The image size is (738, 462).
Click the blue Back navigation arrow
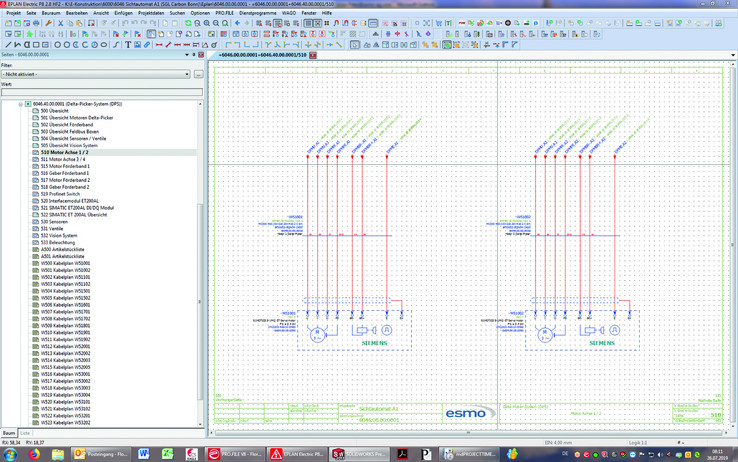click(237, 23)
